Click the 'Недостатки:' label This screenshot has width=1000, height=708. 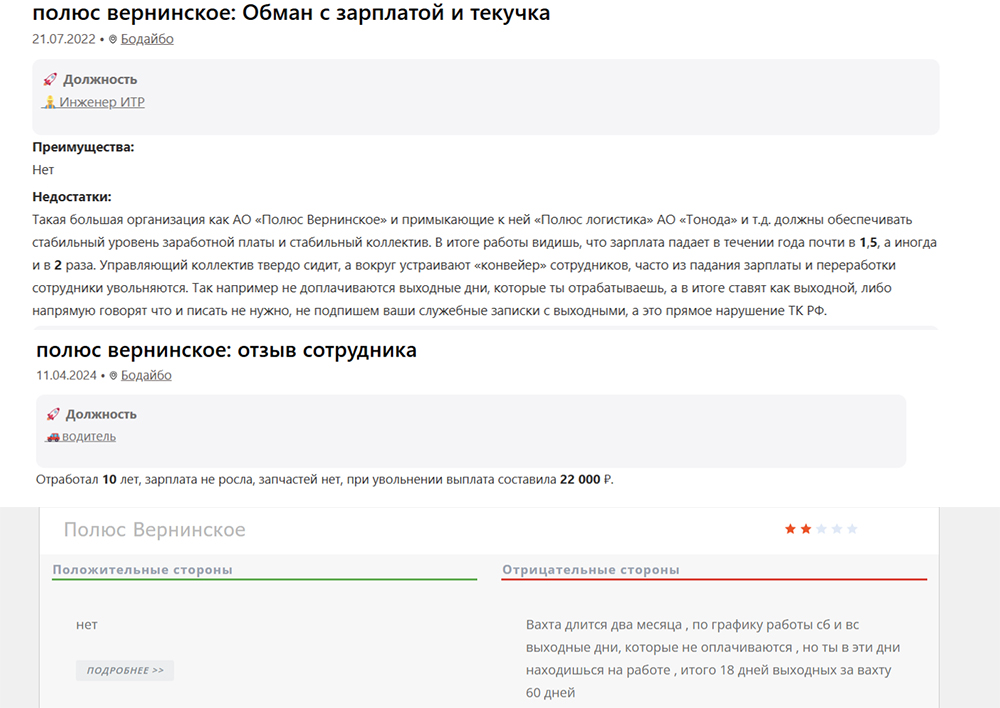point(72,196)
